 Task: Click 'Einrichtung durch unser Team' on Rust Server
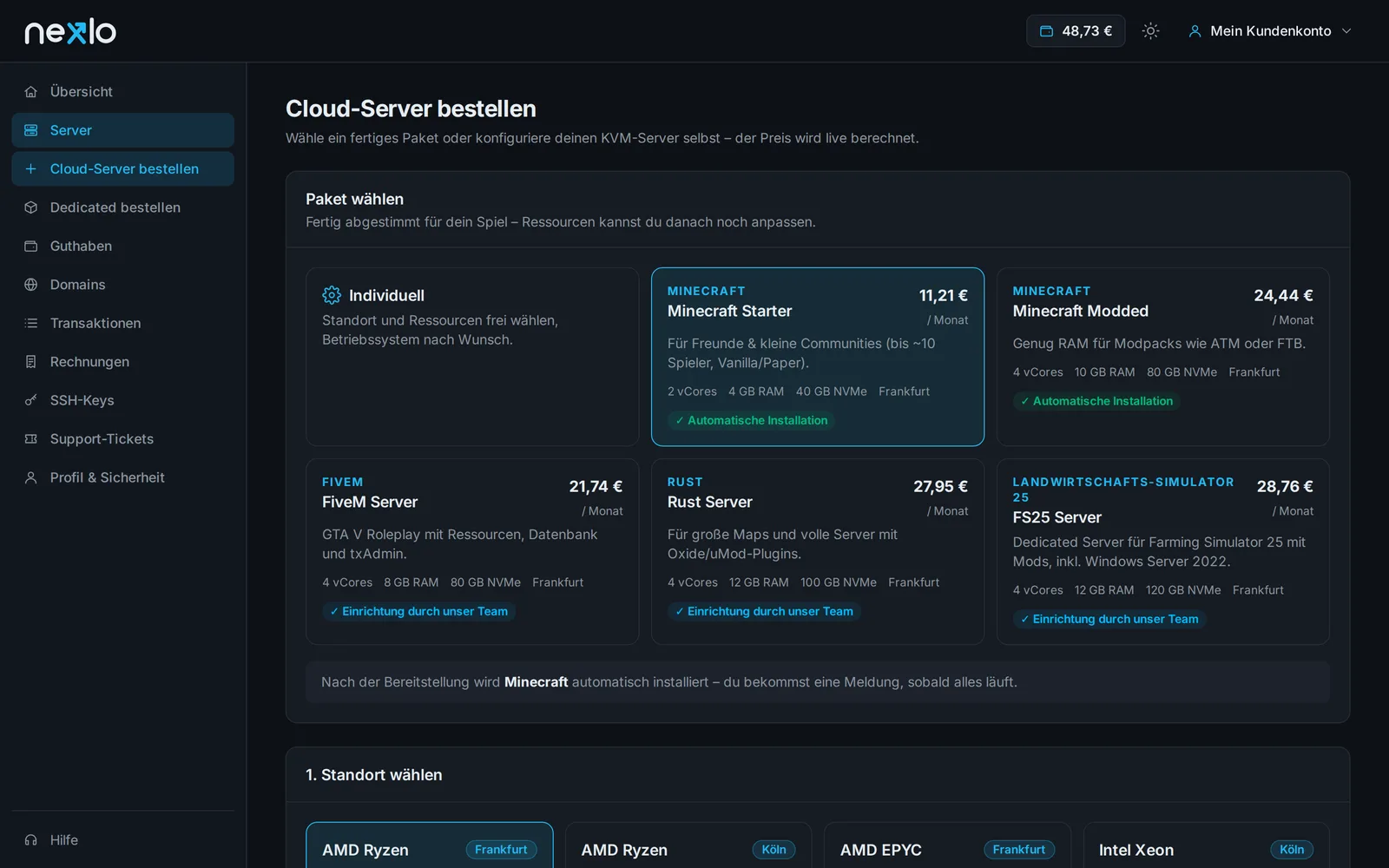[764, 612]
